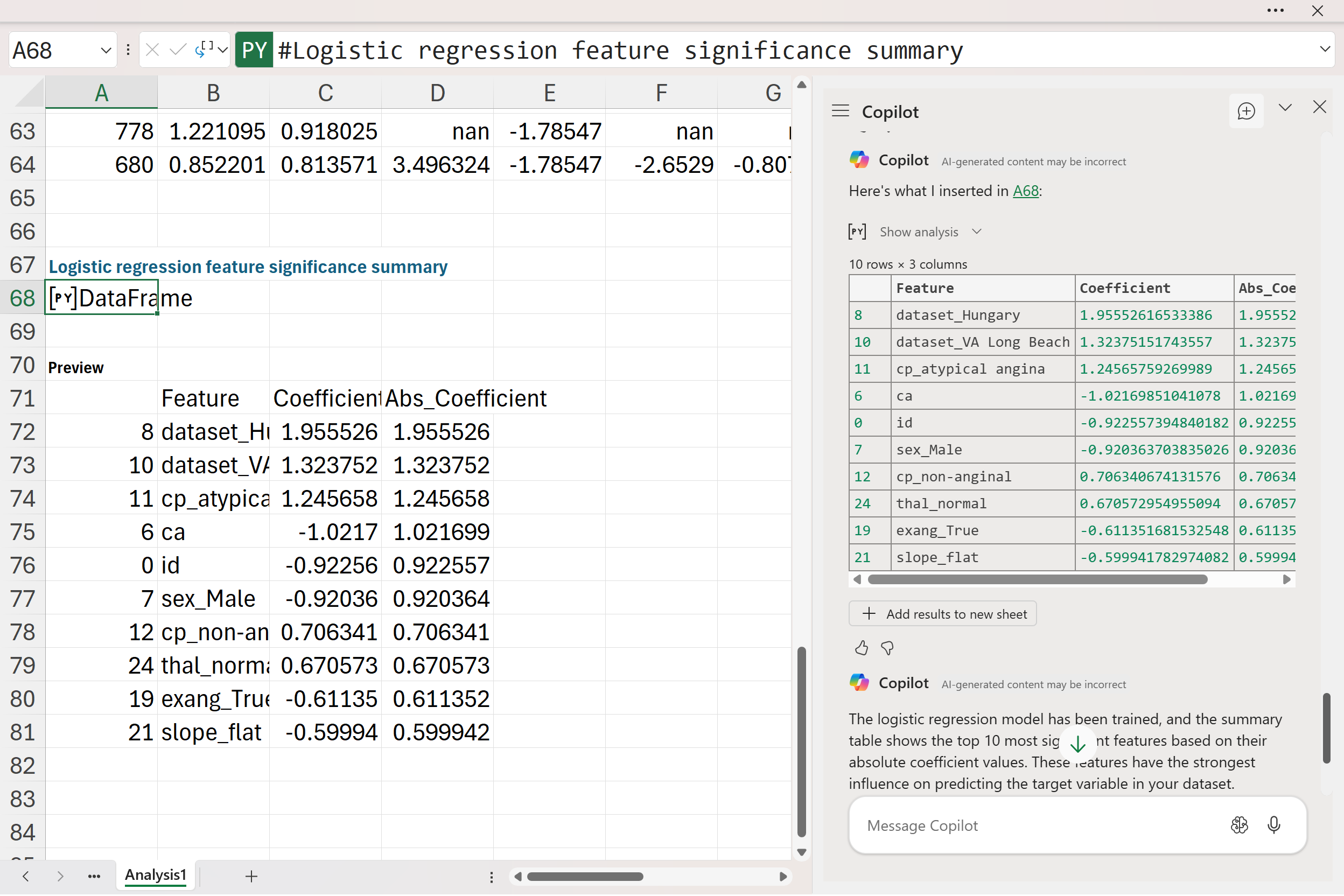Expand the formula bar
The height and width of the screenshot is (896, 1344).
(1325, 49)
